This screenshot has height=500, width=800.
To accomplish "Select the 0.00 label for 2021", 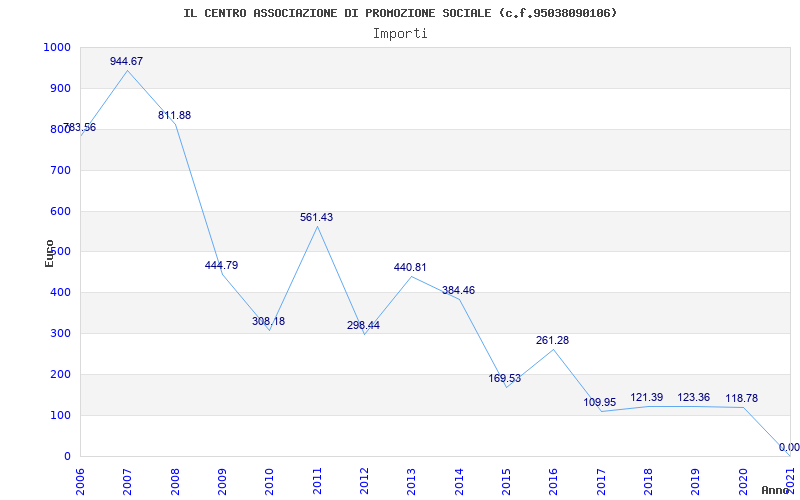I will 789,447.
